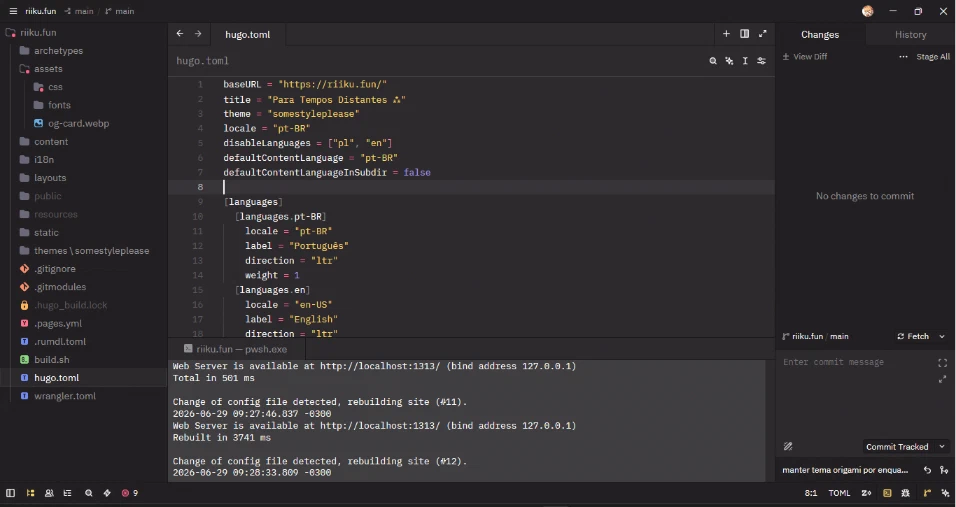Open wrangler.toml in the project tree

pos(65,396)
